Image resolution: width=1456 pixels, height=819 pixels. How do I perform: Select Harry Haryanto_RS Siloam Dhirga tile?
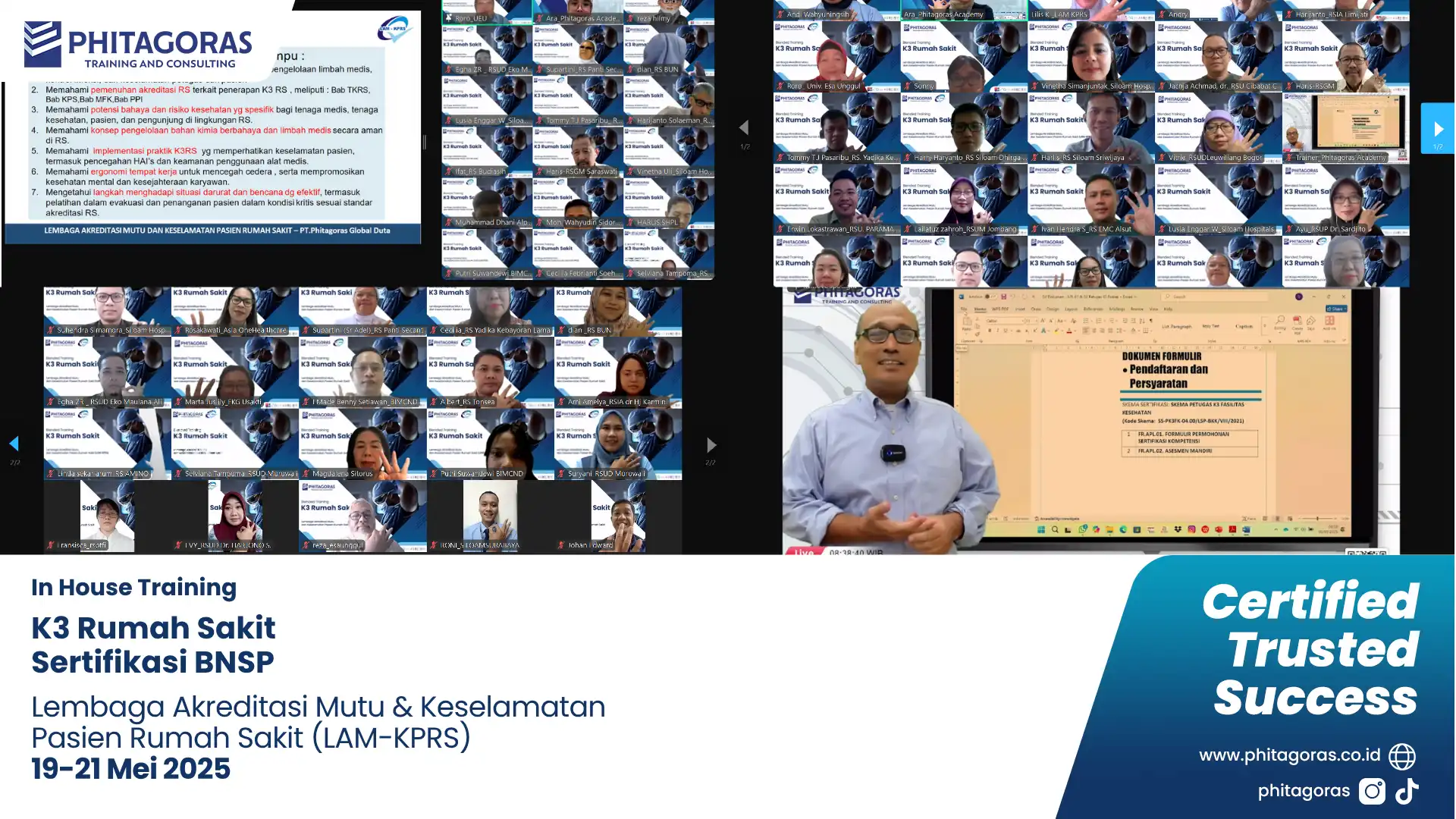point(964,128)
